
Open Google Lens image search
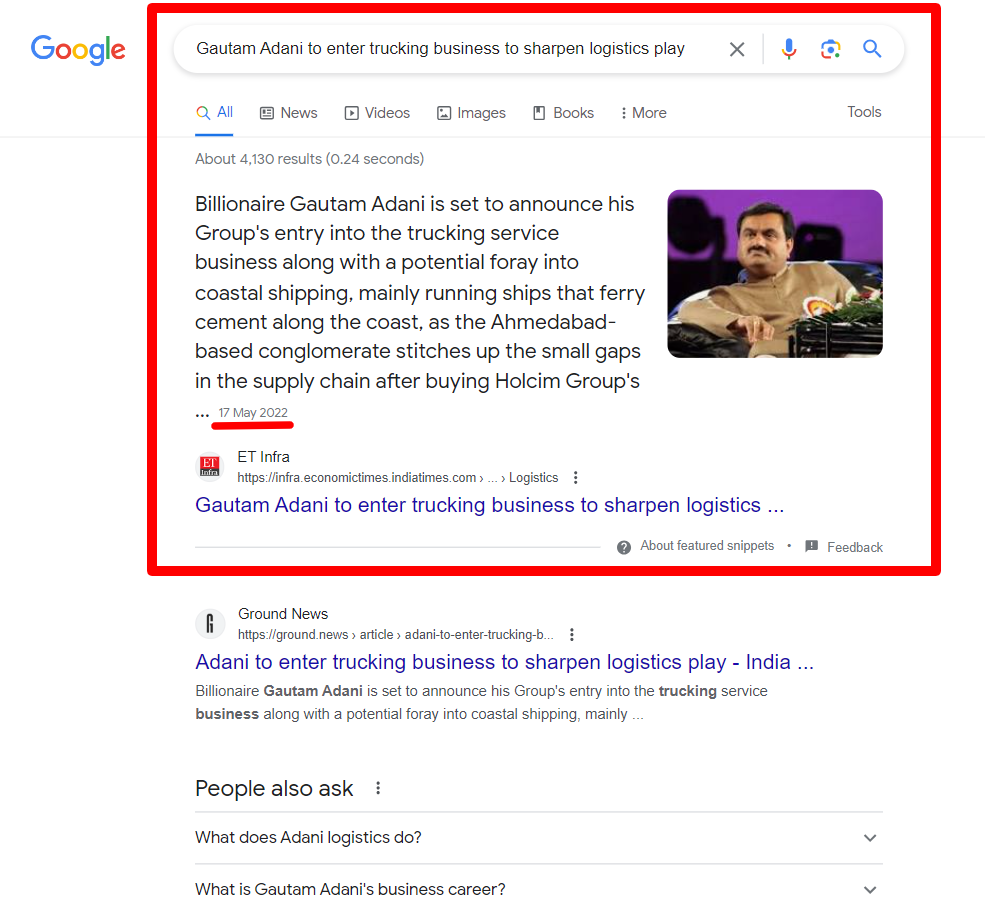[x=830, y=49]
